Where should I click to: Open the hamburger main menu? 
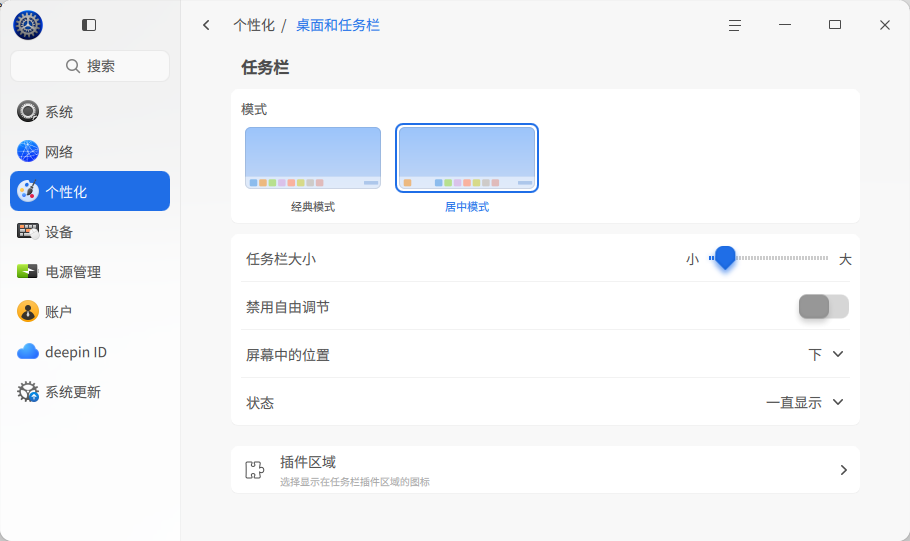(735, 25)
